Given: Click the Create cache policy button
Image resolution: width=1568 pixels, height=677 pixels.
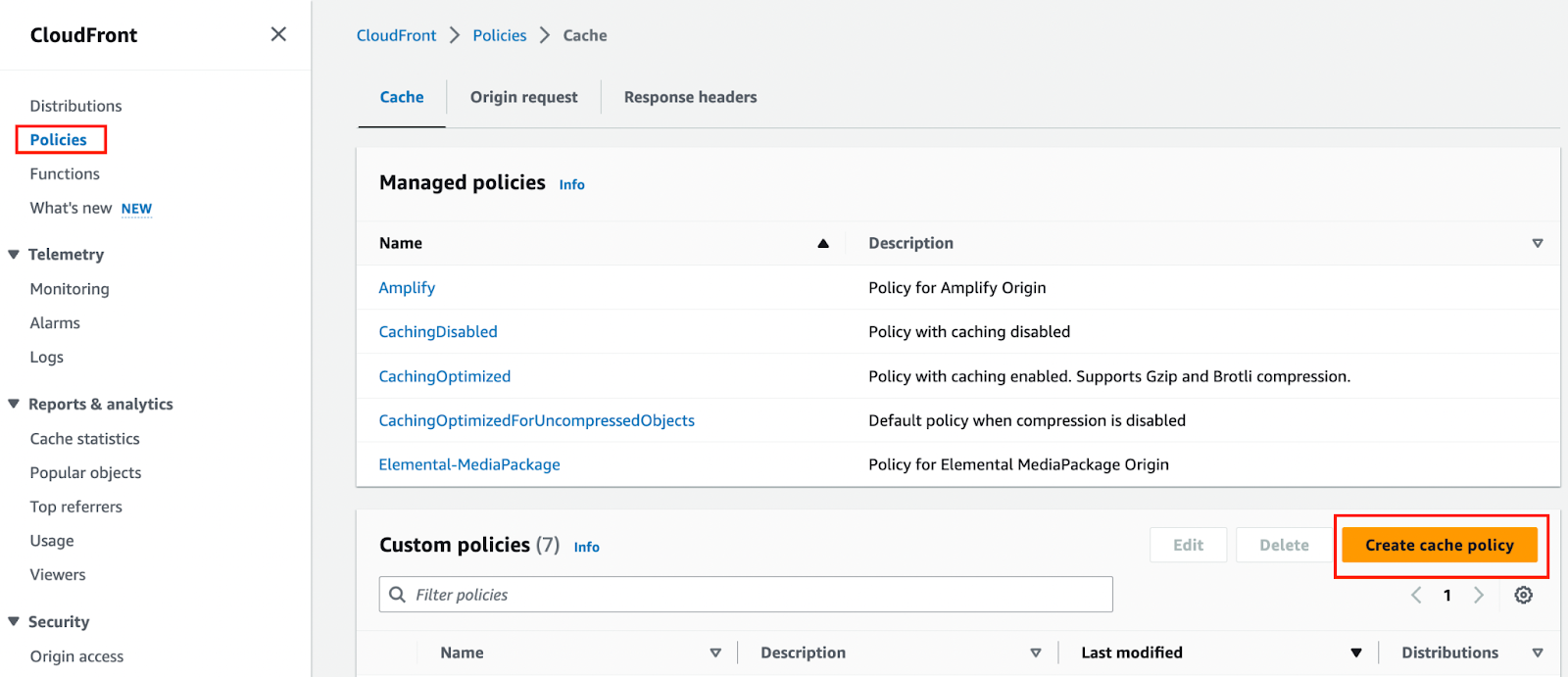Looking at the screenshot, I should pyautogui.click(x=1439, y=545).
